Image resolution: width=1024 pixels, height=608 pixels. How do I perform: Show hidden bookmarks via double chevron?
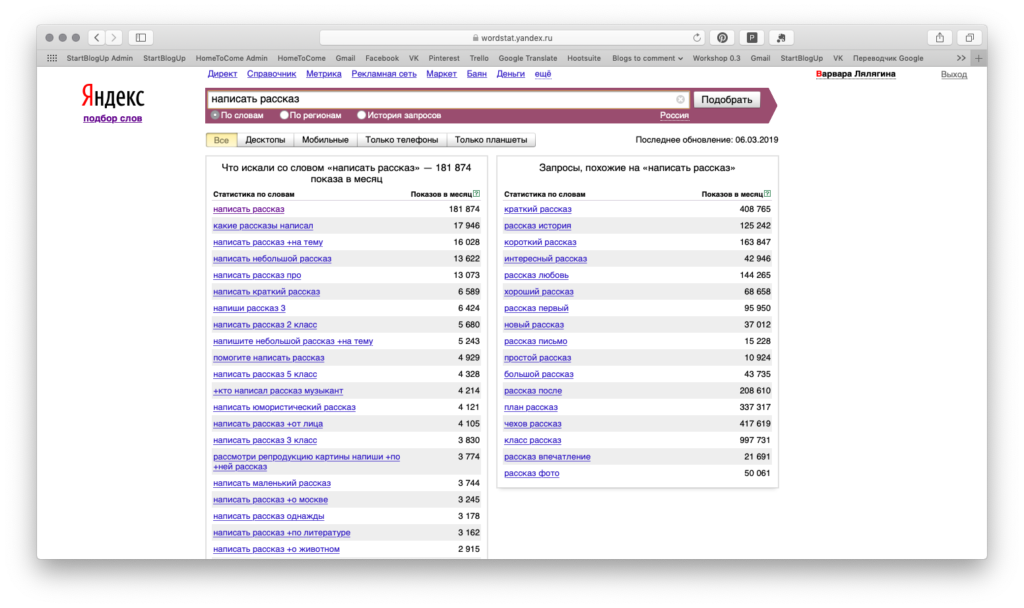point(961,58)
